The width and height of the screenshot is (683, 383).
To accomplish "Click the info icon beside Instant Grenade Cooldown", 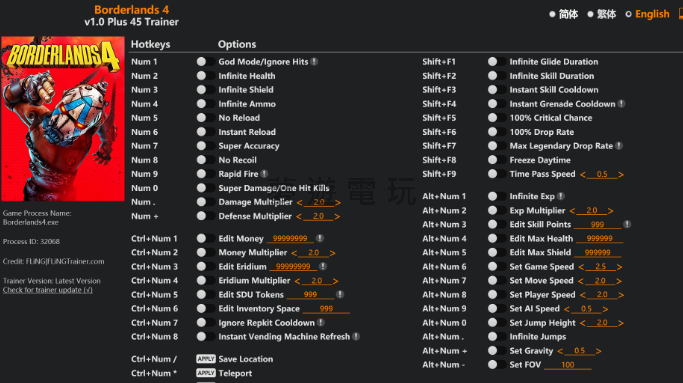I will click(622, 104).
